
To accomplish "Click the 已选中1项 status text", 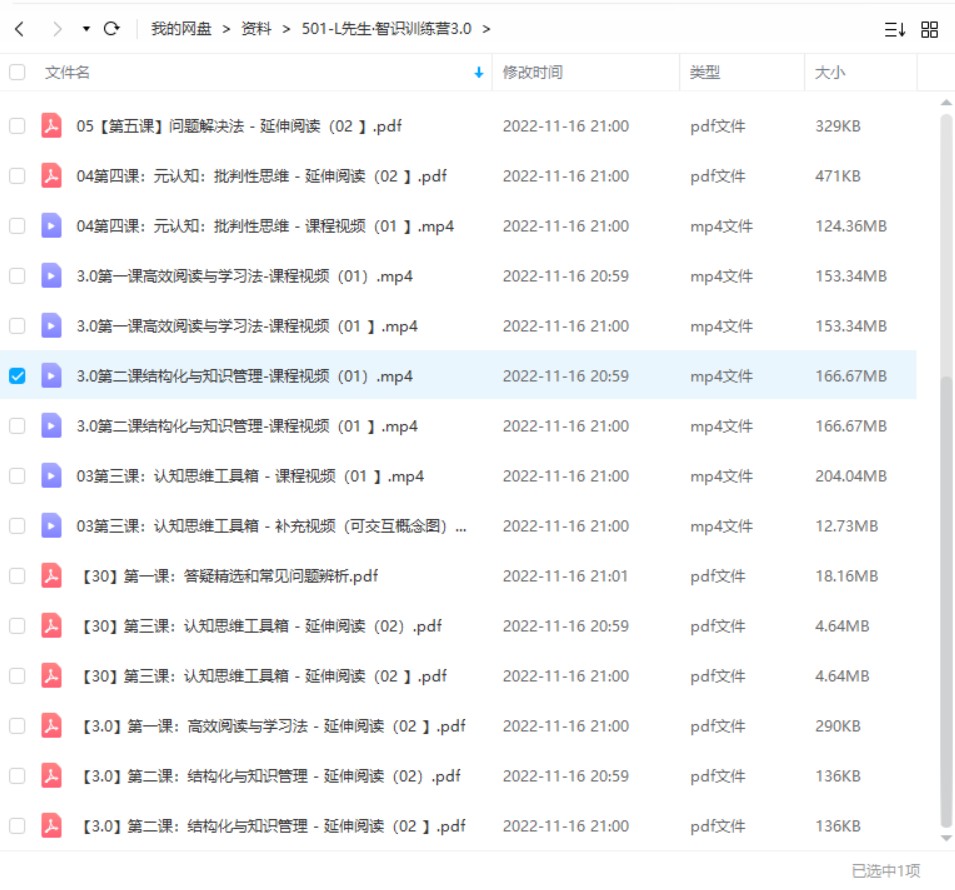I will pos(886,871).
